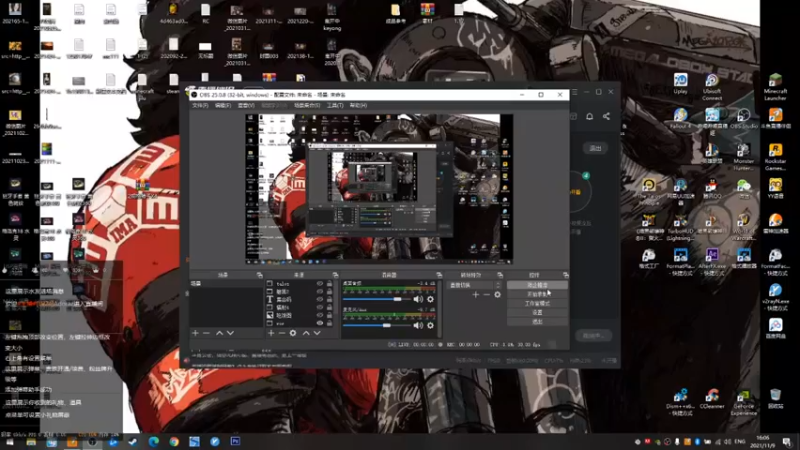Toggle lock on the vvv source

(x=329, y=323)
